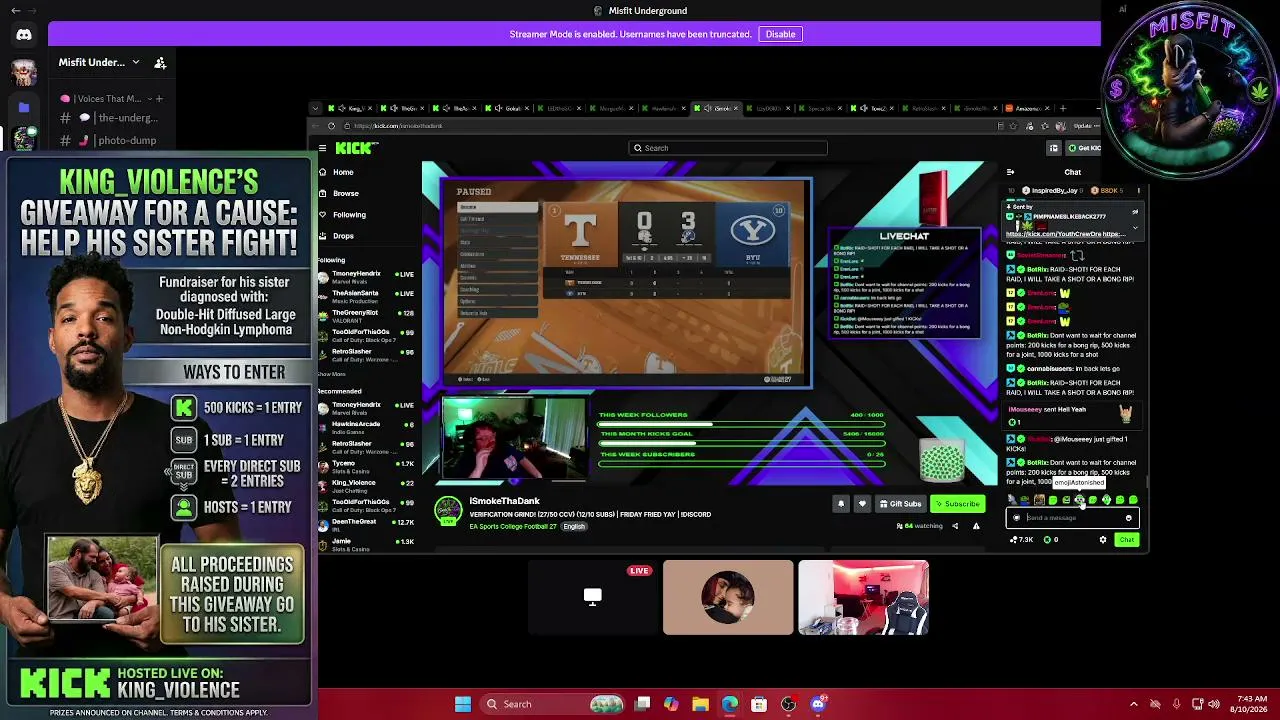Select the middle participant video tile

[x=728, y=597]
